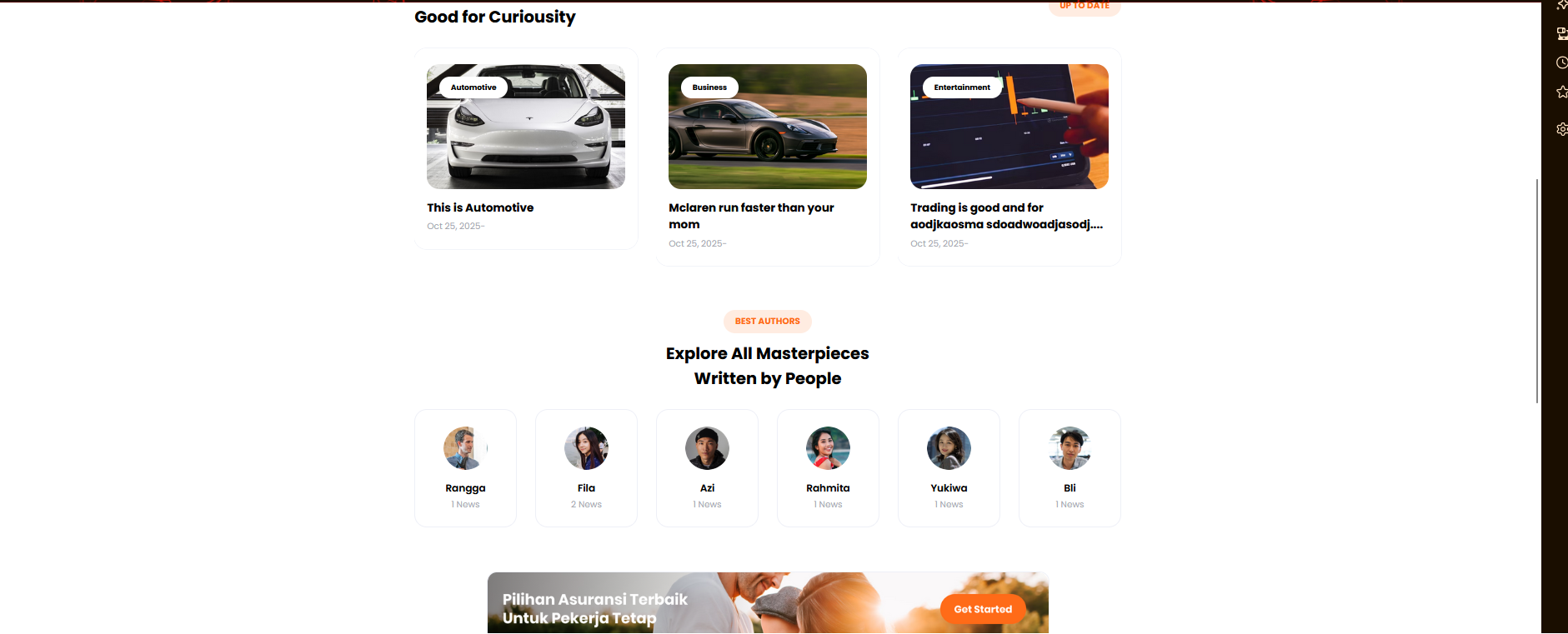Open Rahmita's author card
This screenshot has width=1568, height=634.
pyautogui.click(x=828, y=468)
